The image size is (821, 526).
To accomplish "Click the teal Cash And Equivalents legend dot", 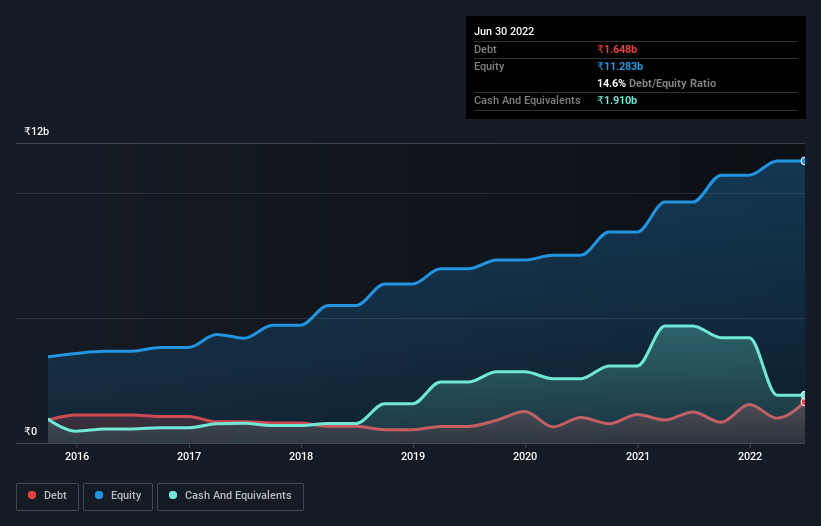I will (173, 495).
